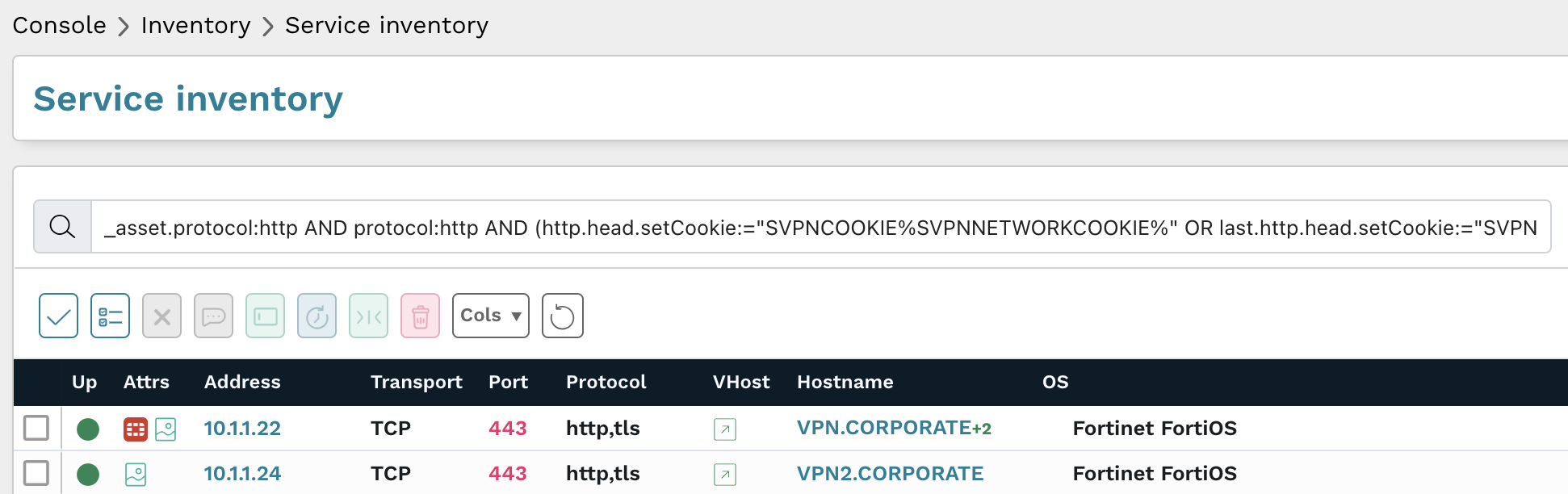Check the checkbox on the 10.1.1.22 row

pyautogui.click(x=36, y=429)
